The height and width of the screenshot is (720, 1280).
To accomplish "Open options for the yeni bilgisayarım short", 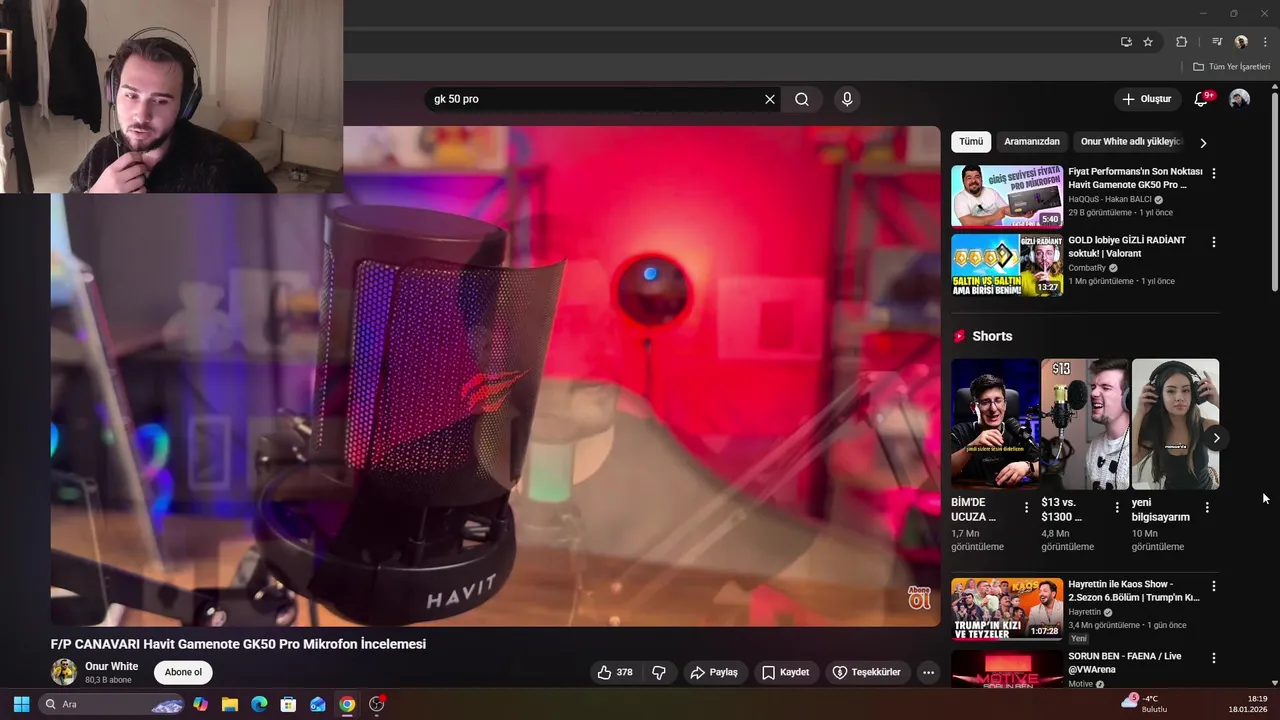I will [1207, 508].
